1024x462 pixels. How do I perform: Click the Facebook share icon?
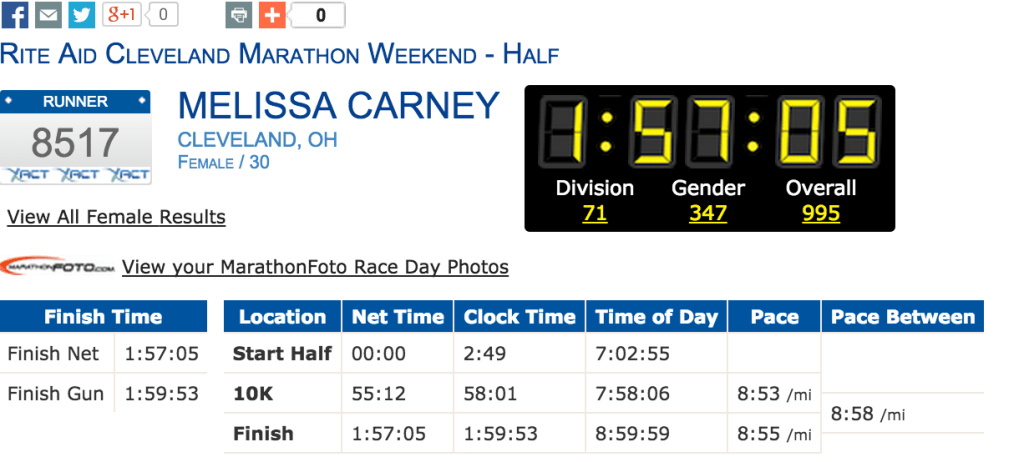15,15
